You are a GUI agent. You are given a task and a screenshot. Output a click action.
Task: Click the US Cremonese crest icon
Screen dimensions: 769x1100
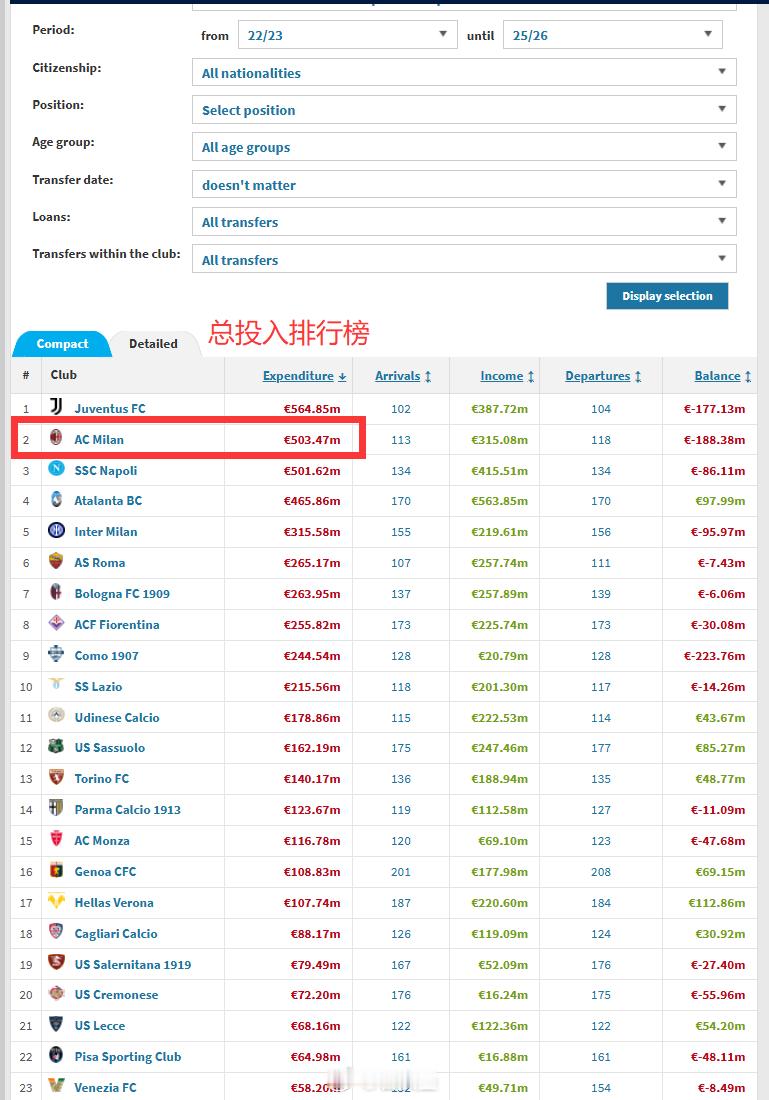coord(56,993)
